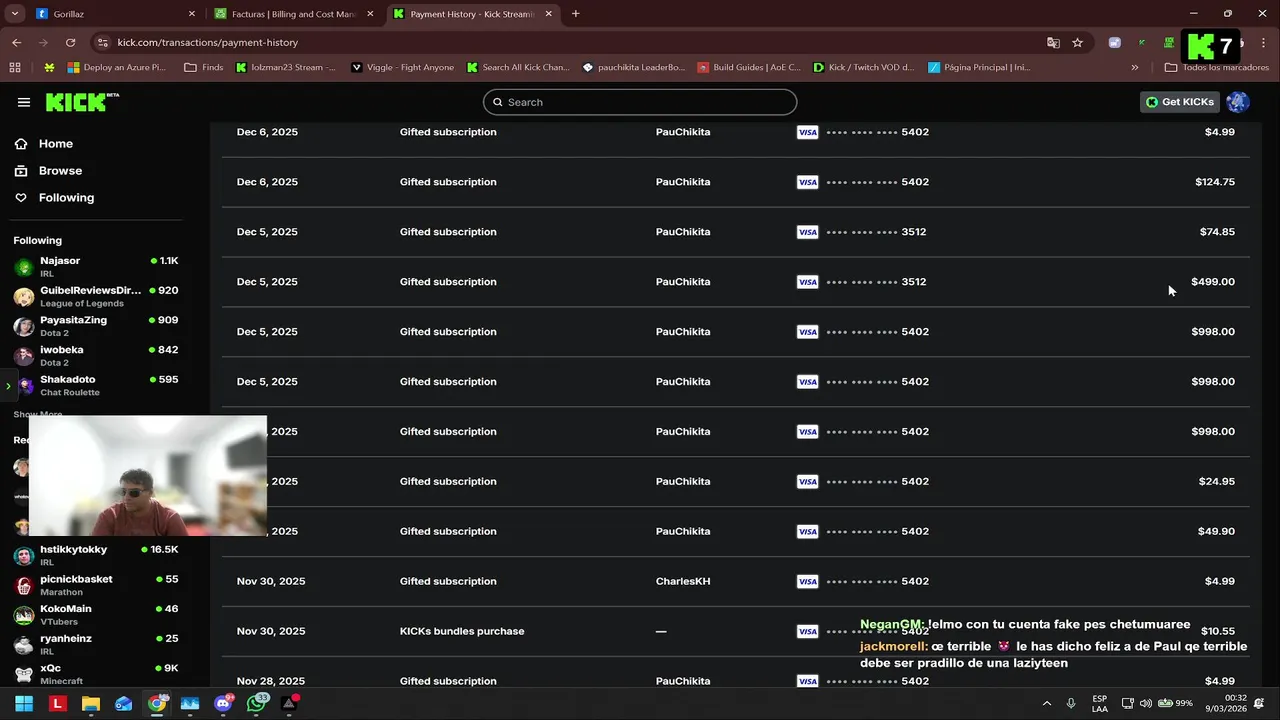Open the Windows Start menu
This screenshot has height=720, width=1280.
(x=24, y=703)
